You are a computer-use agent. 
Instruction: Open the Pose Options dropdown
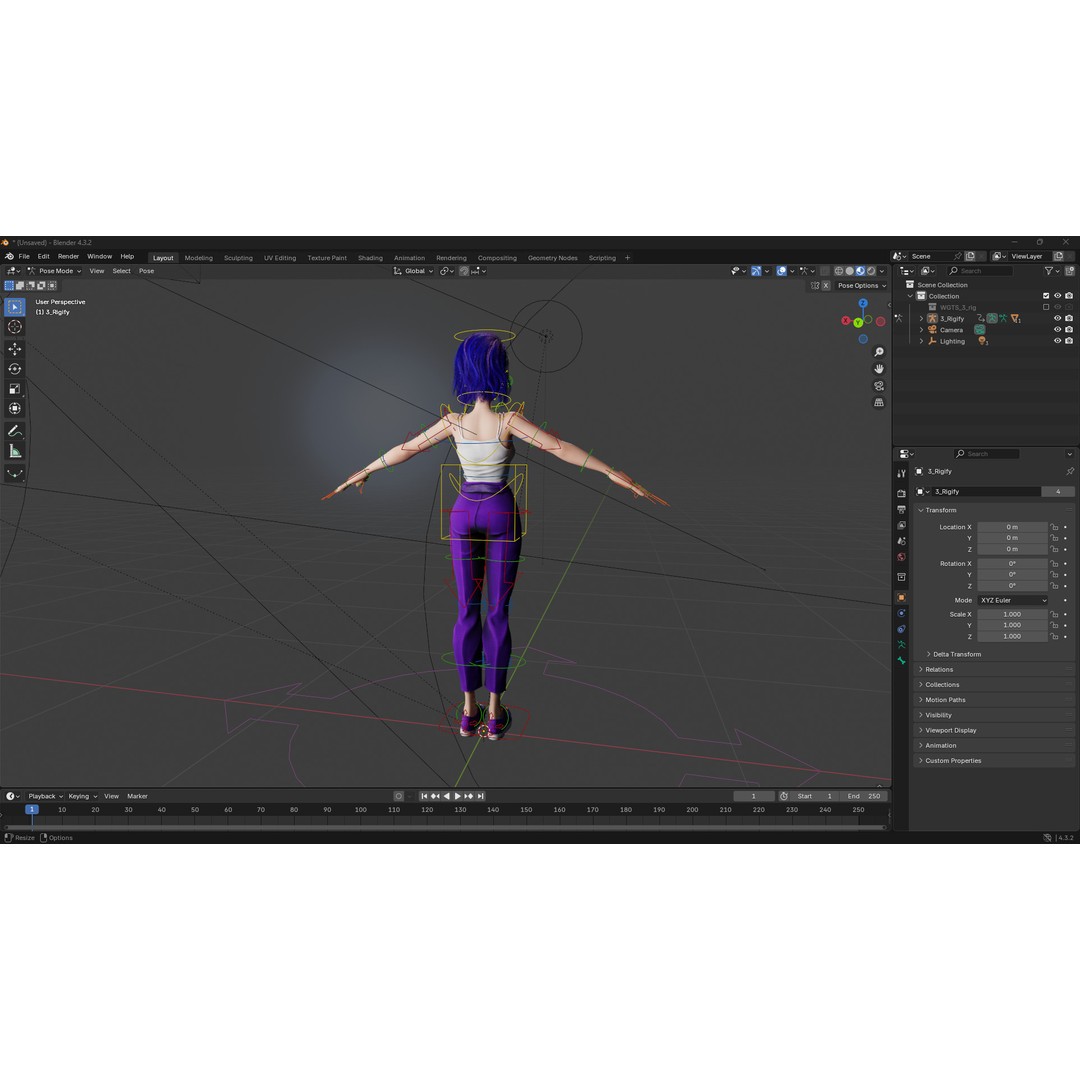[x=862, y=286]
